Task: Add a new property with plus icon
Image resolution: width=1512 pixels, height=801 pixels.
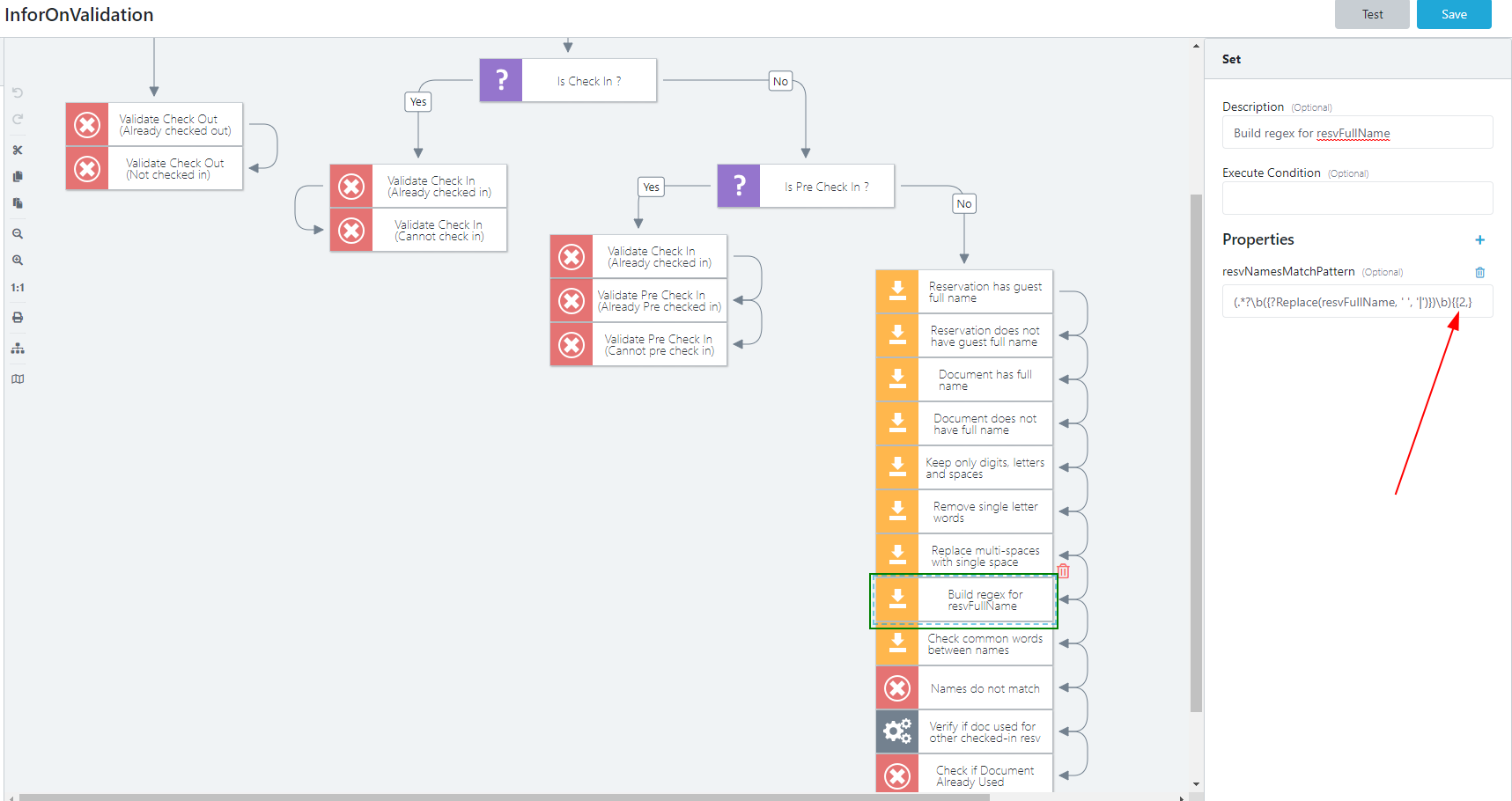Action: tap(1479, 240)
